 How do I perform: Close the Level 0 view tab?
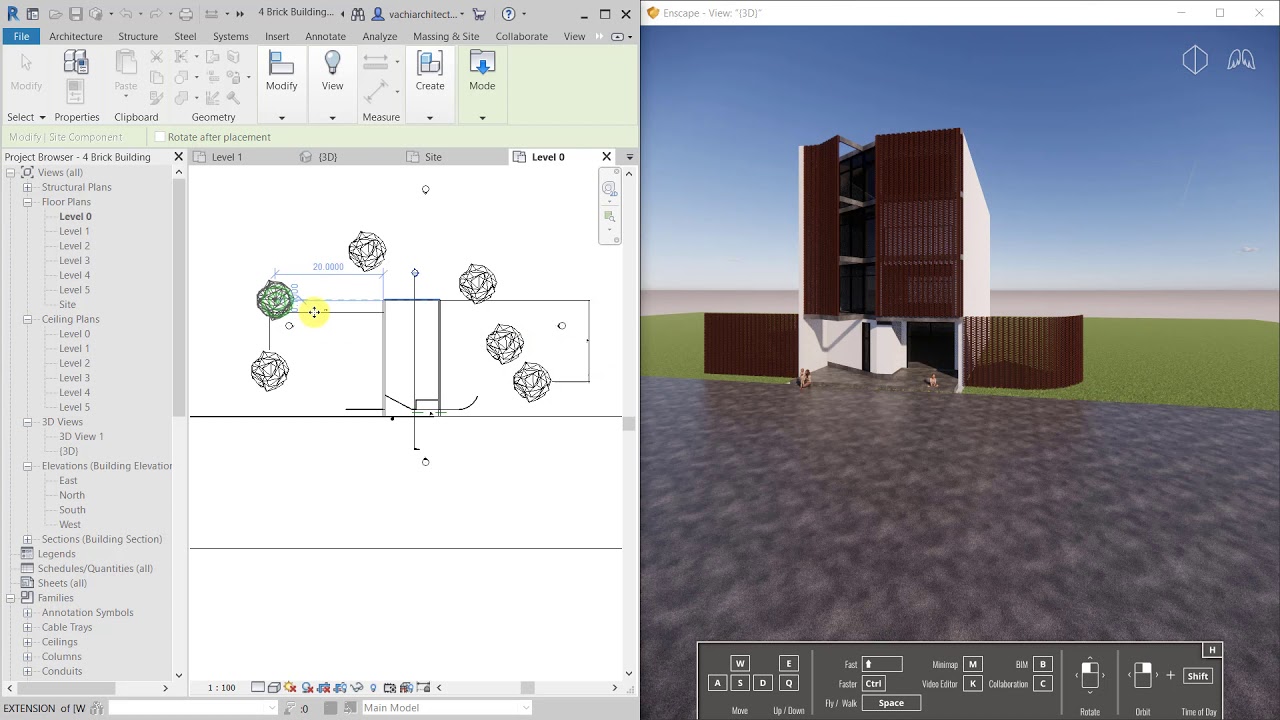coord(606,157)
